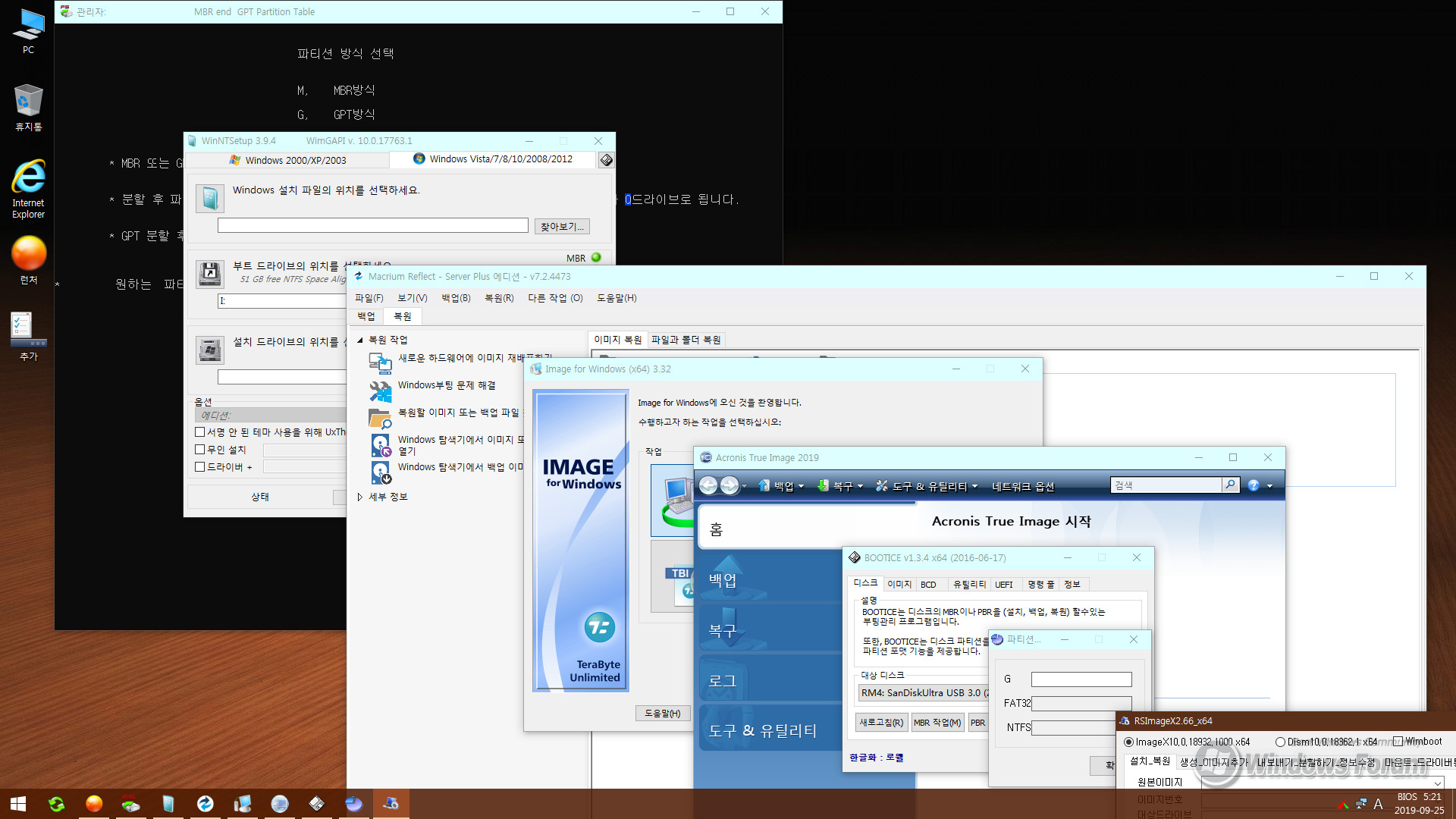Open the 파일(F) menu in Macrium Reflect

coord(369,298)
